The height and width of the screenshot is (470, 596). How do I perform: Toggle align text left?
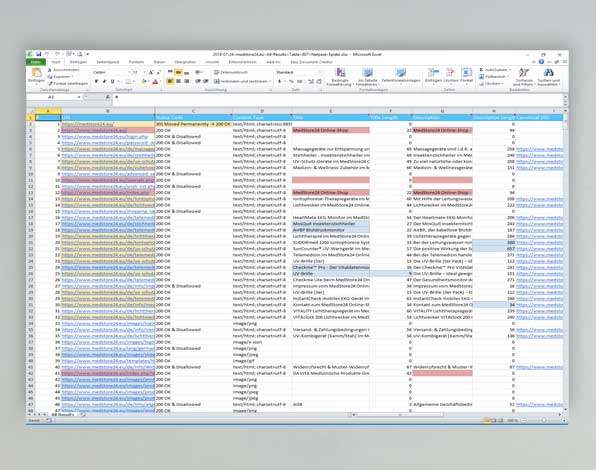170,81
